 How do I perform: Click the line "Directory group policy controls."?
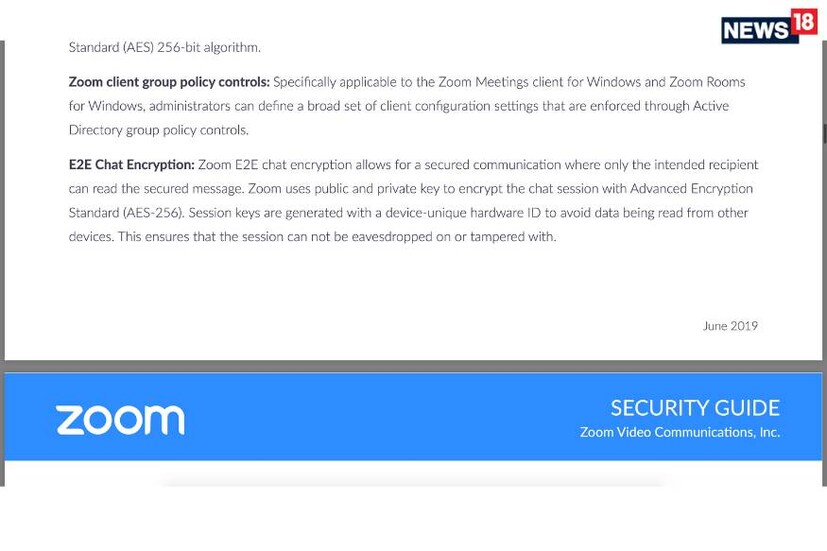click(158, 130)
